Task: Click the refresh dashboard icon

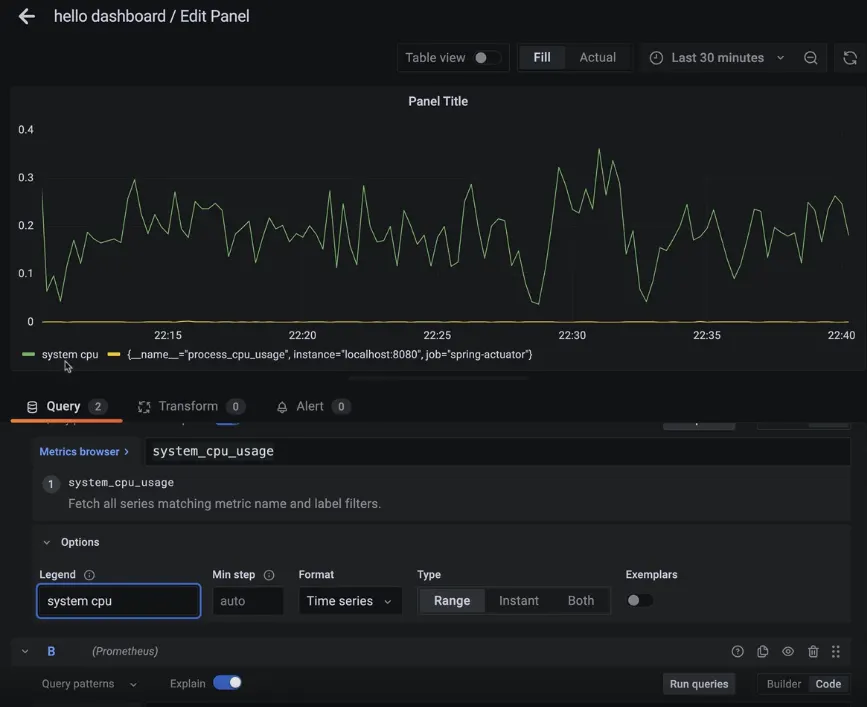Action: tap(849, 58)
